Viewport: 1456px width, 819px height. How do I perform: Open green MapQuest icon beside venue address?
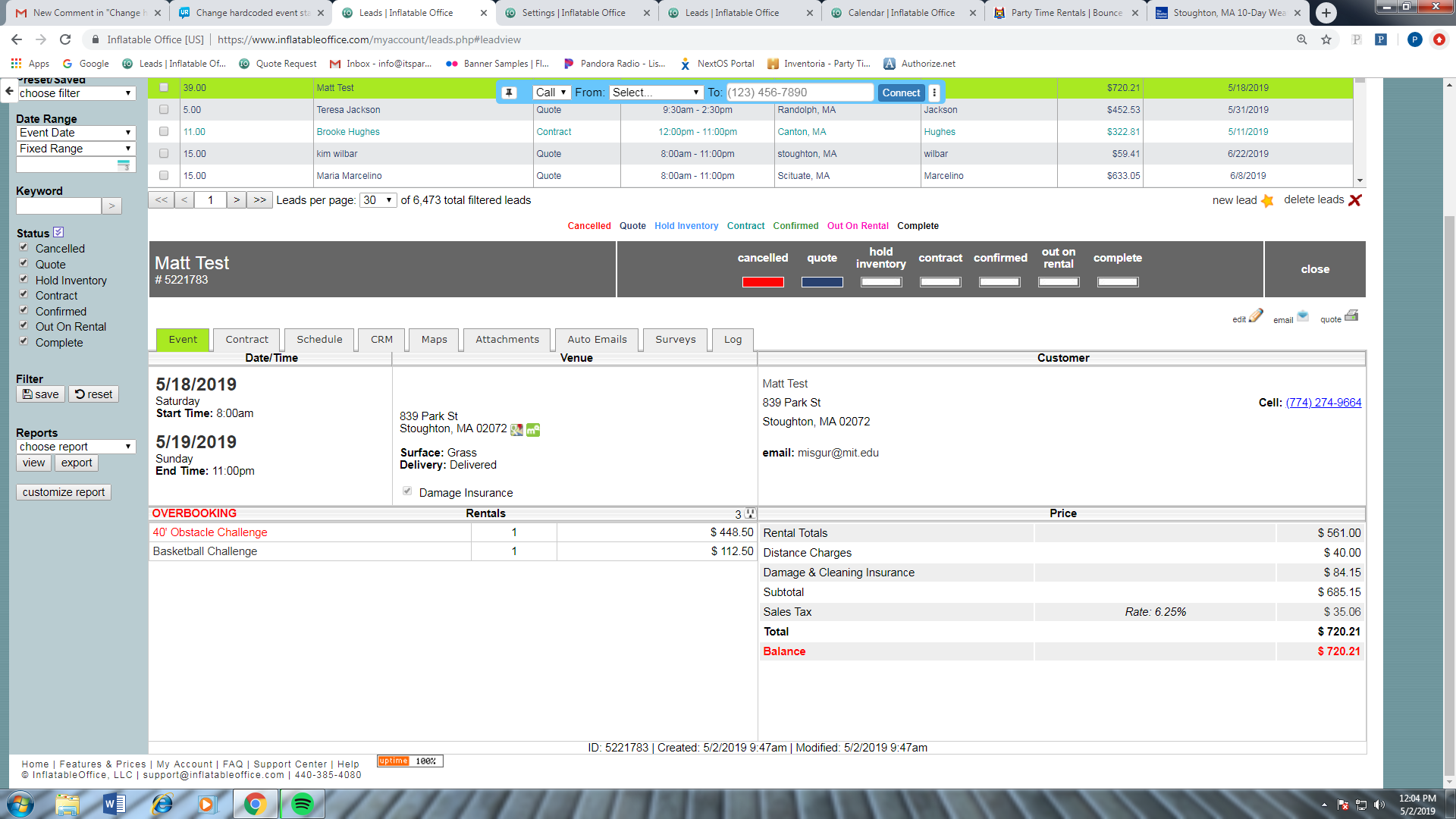(x=533, y=430)
